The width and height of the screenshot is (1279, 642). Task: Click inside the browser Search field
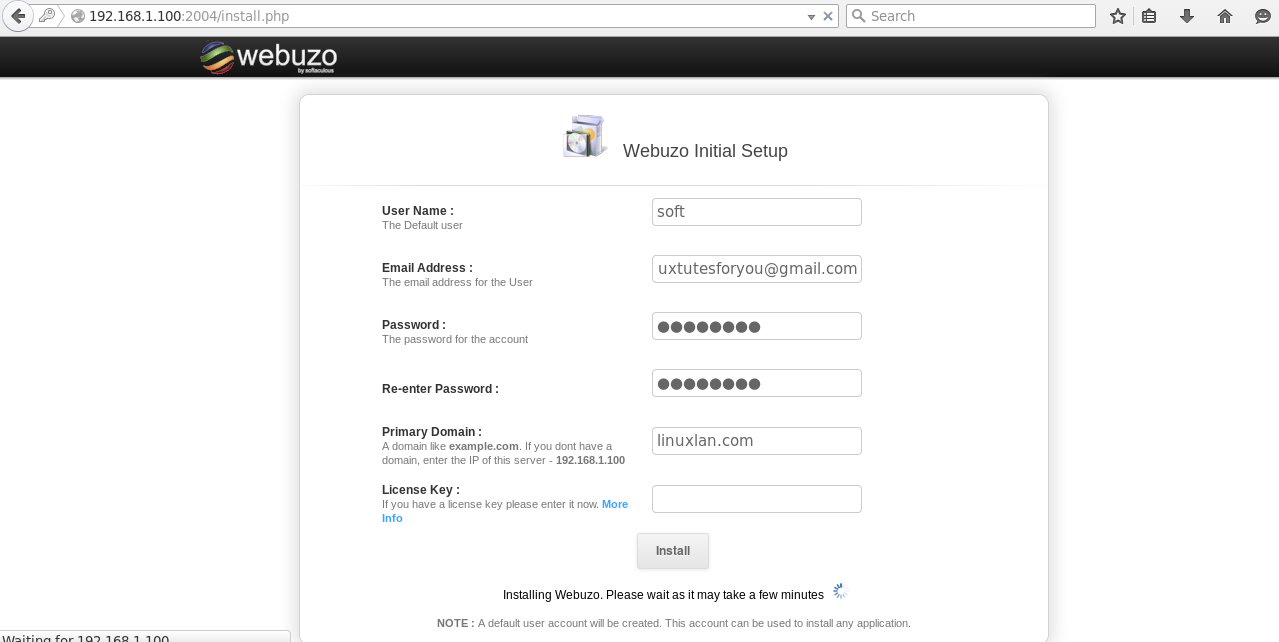point(971,16)
